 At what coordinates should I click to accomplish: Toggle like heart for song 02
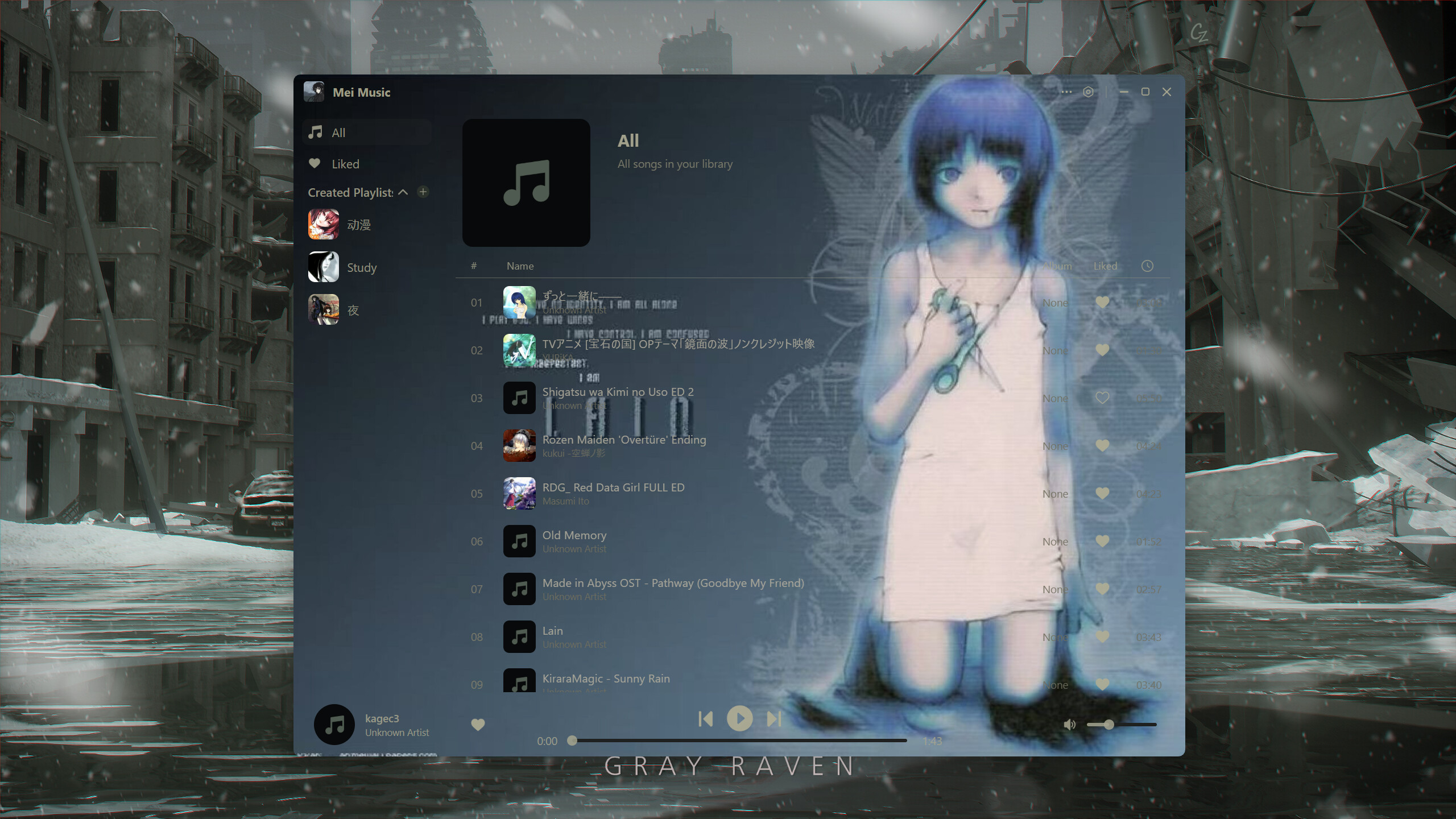click(x=1102, y=350)
